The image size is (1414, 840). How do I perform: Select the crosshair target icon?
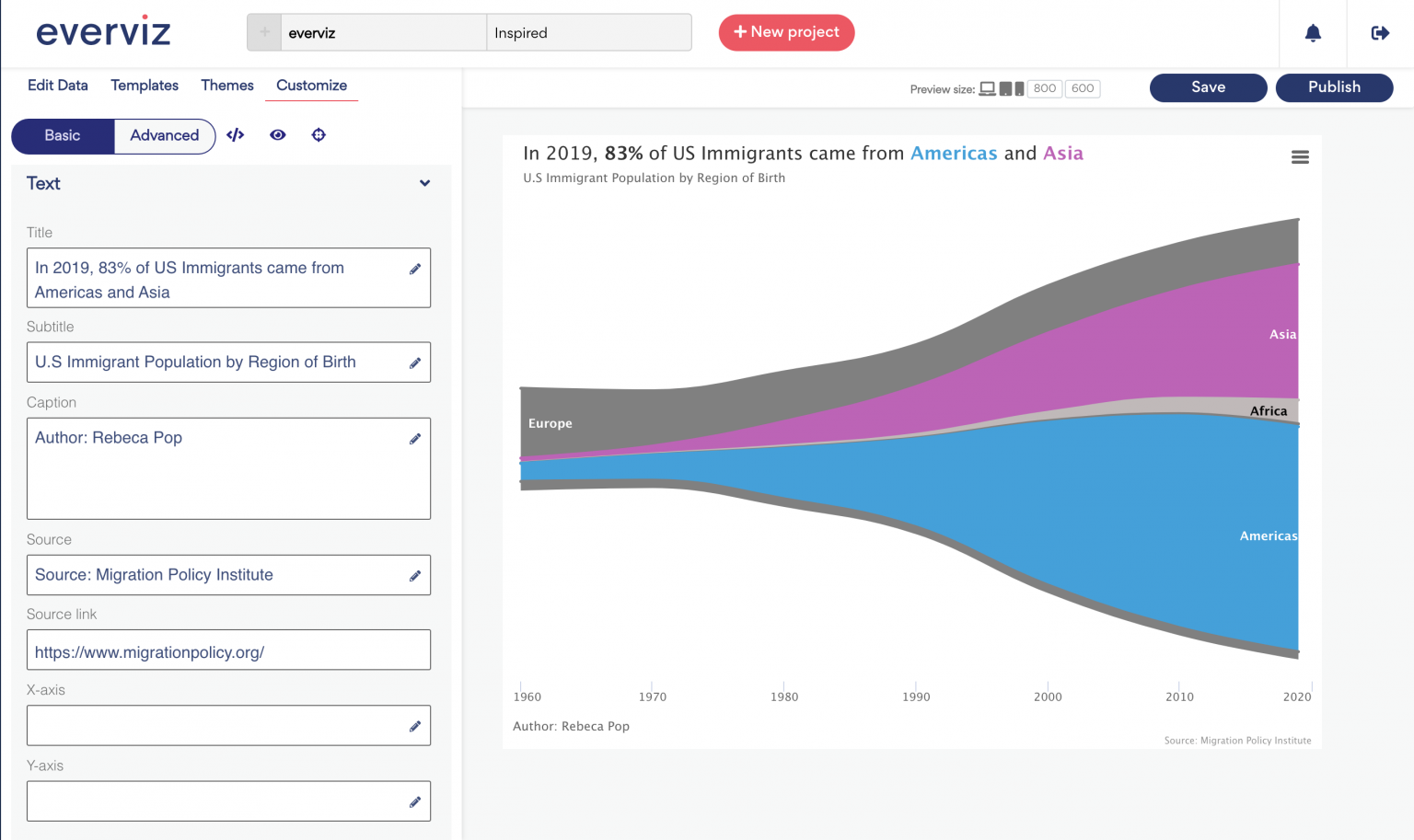coord(318,135)
